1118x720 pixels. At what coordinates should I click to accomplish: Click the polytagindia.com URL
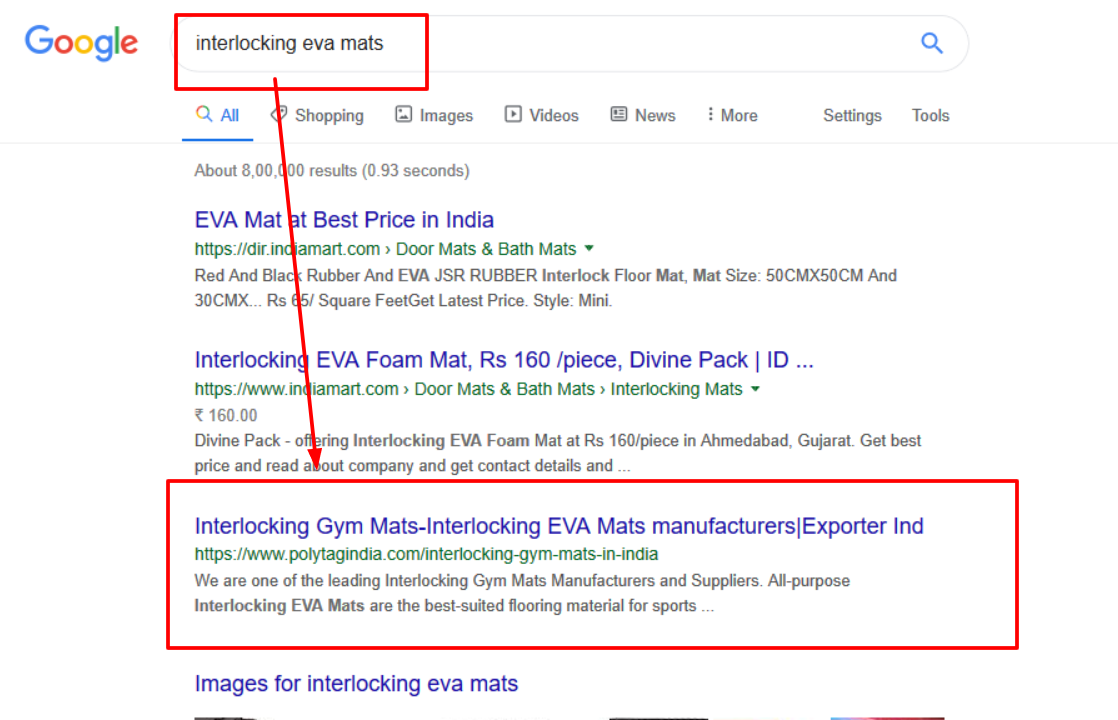click(426, 554)
